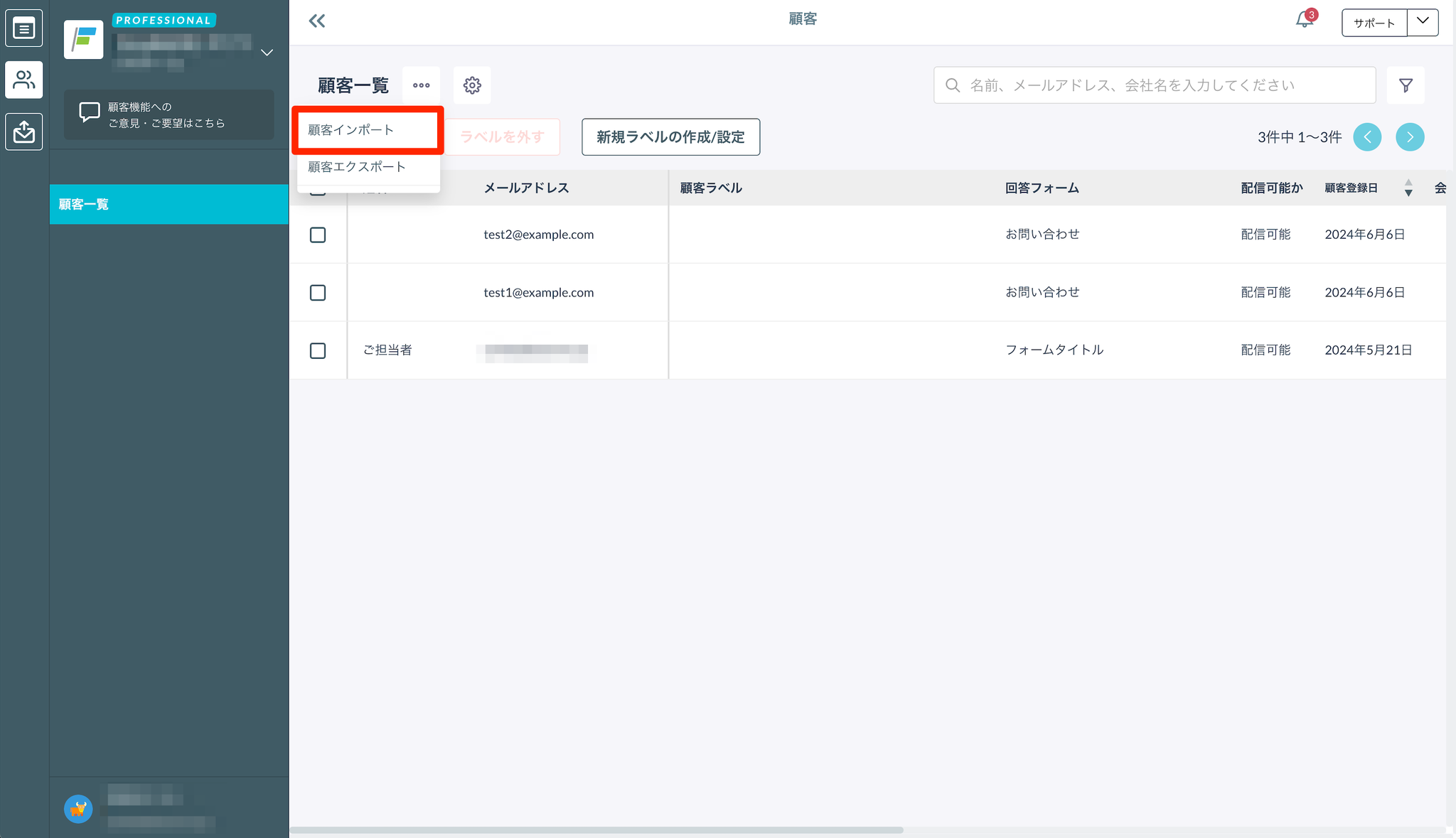Screen dimensions: 1456x838
Task: Open the notification bell
Action: click(1305, 20)
